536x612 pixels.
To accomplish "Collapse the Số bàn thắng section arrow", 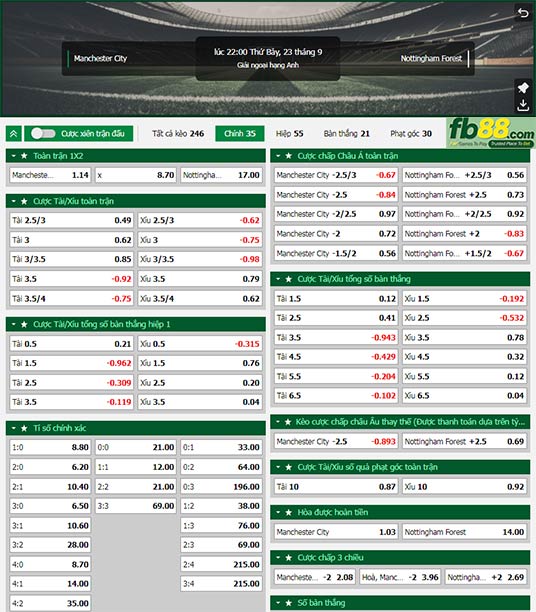I will pos(278,603).
